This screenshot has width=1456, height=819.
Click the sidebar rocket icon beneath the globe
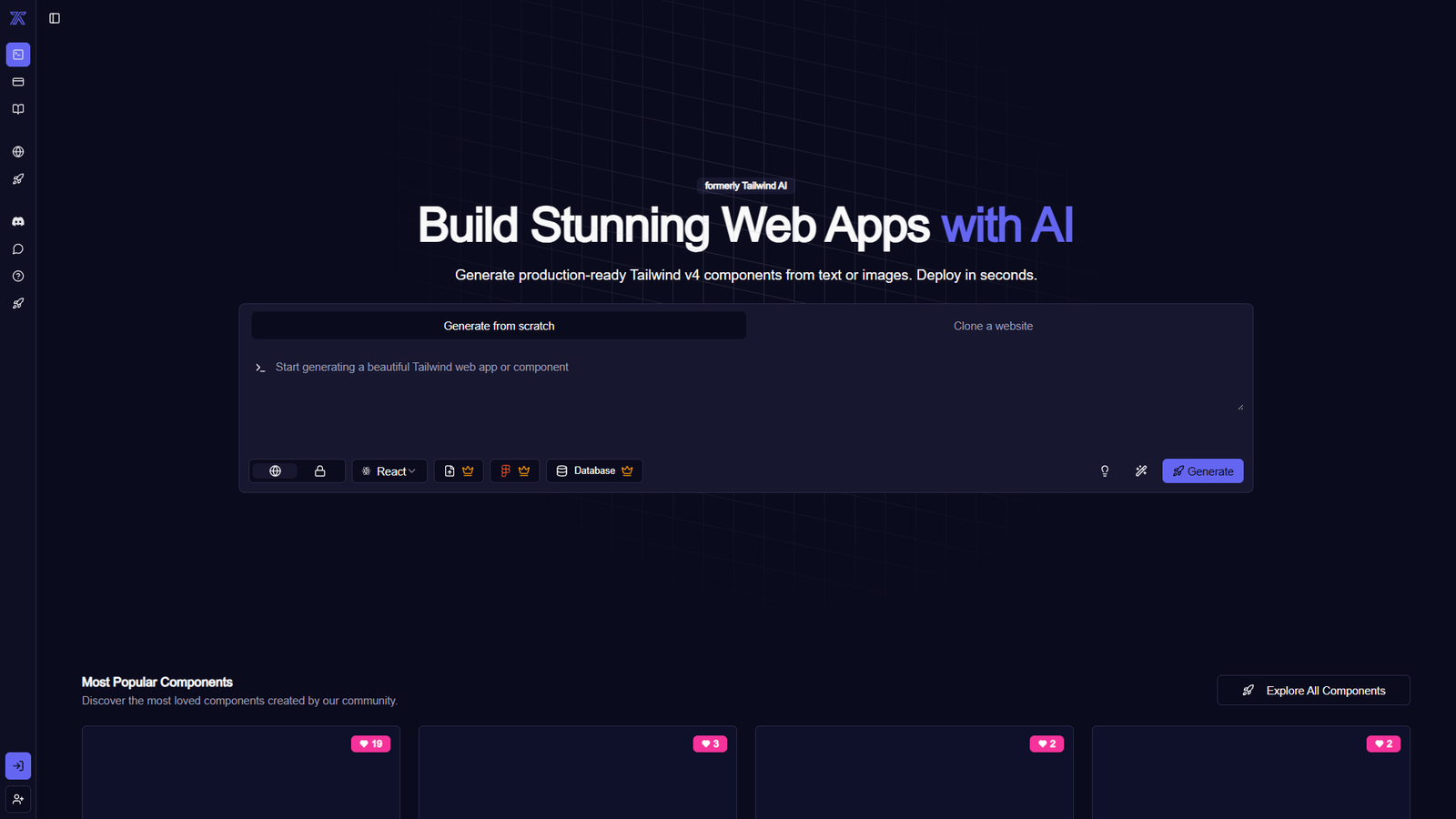(x=18, y=179)
